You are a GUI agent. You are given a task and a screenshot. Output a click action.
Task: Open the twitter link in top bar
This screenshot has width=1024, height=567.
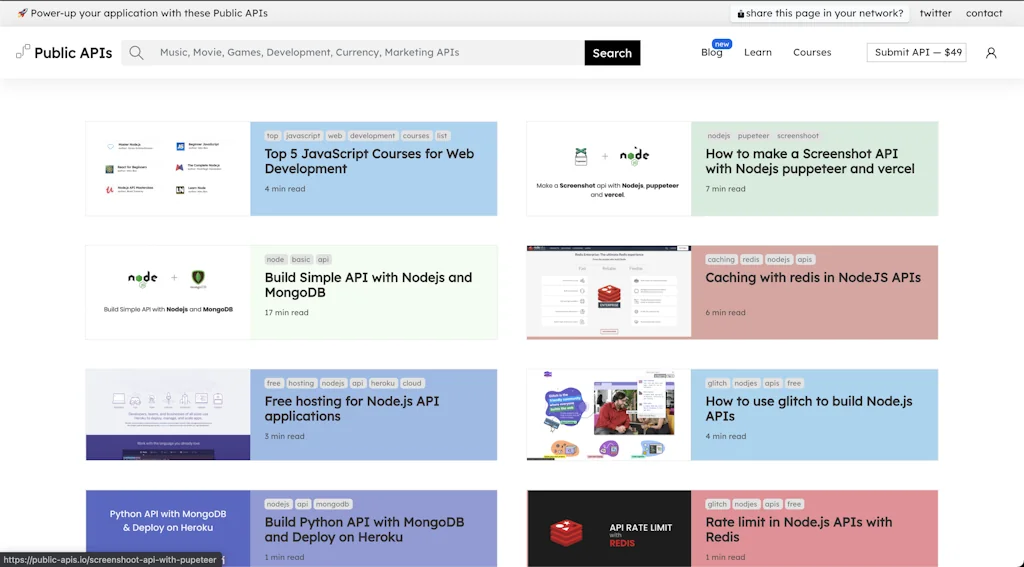pyautogui.click(x=935, y=13)
